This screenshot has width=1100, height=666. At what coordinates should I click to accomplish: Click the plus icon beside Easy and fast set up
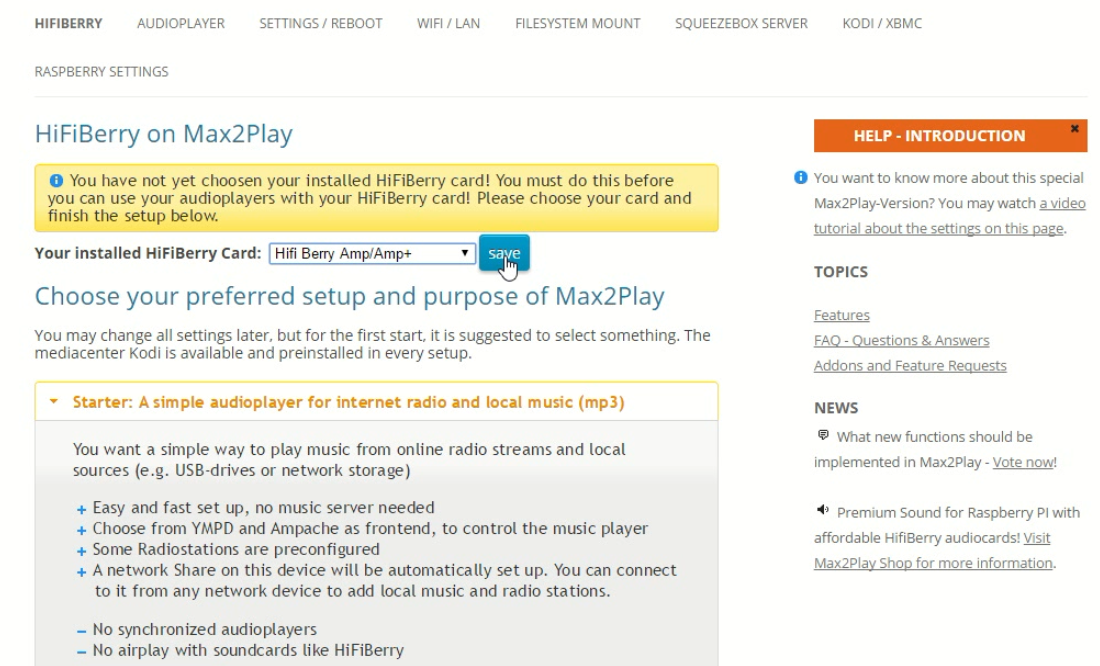81,510
